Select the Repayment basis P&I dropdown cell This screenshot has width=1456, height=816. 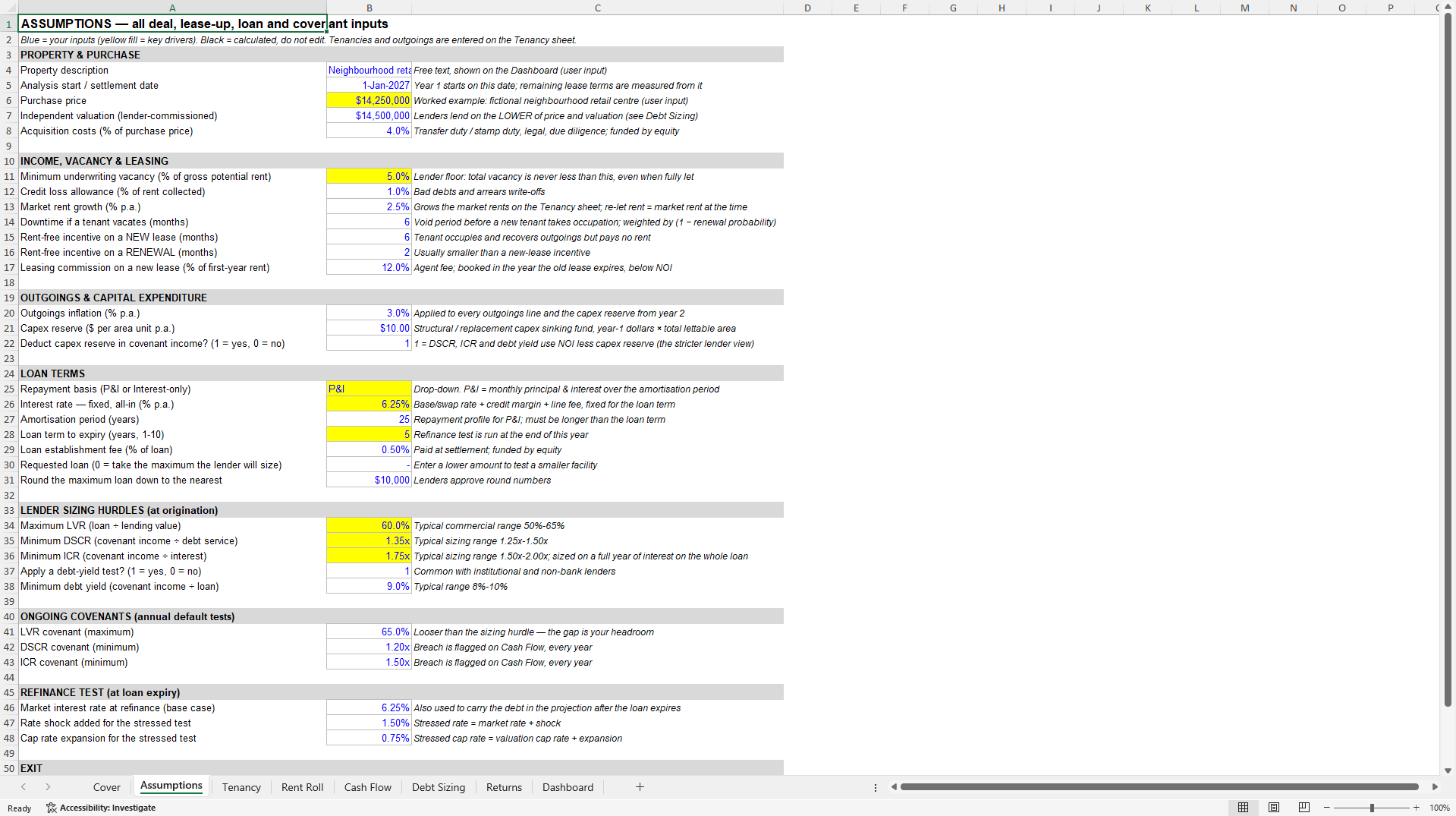369,389
